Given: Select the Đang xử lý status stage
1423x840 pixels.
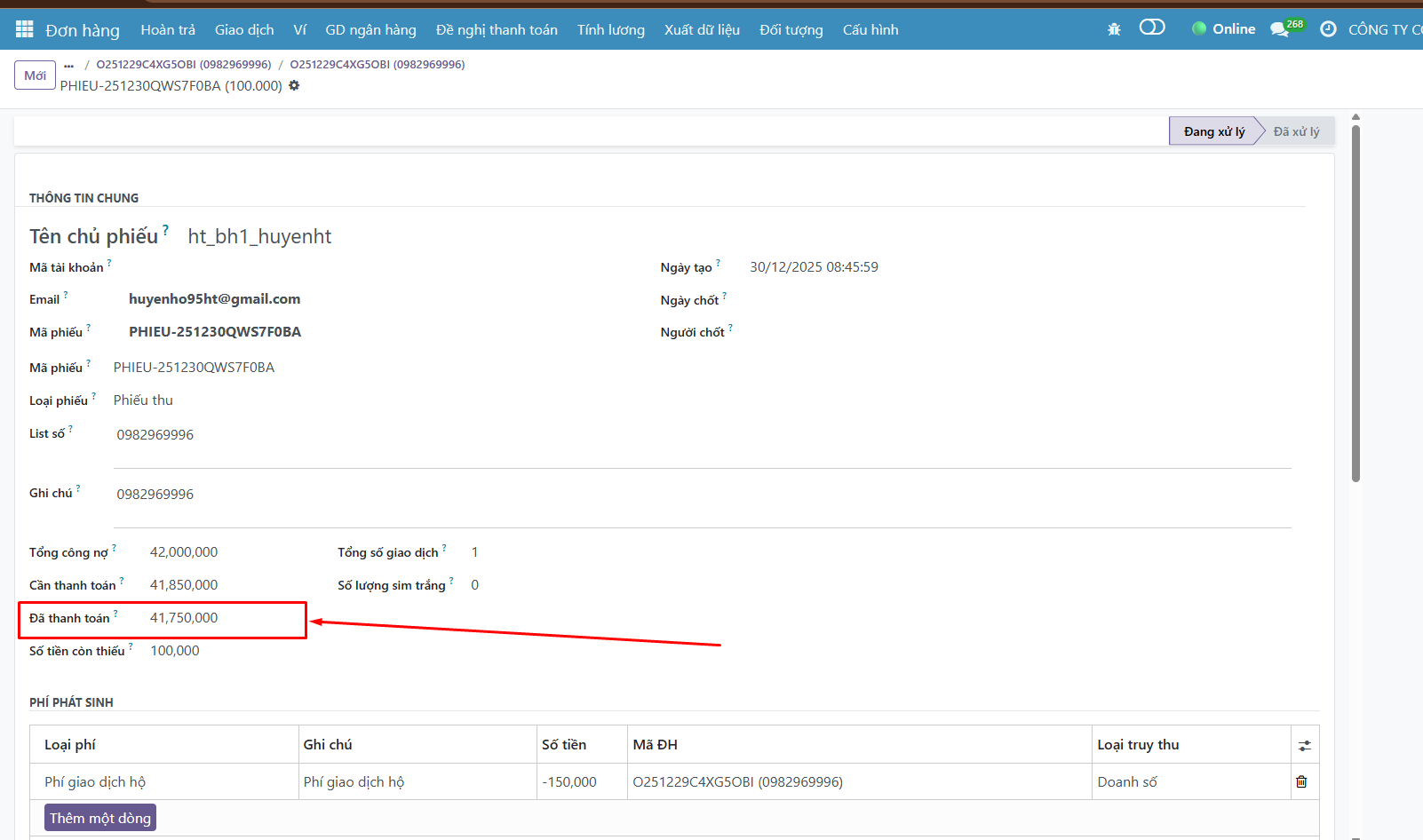Looking at the screenshot, I should coord(1213,131).
